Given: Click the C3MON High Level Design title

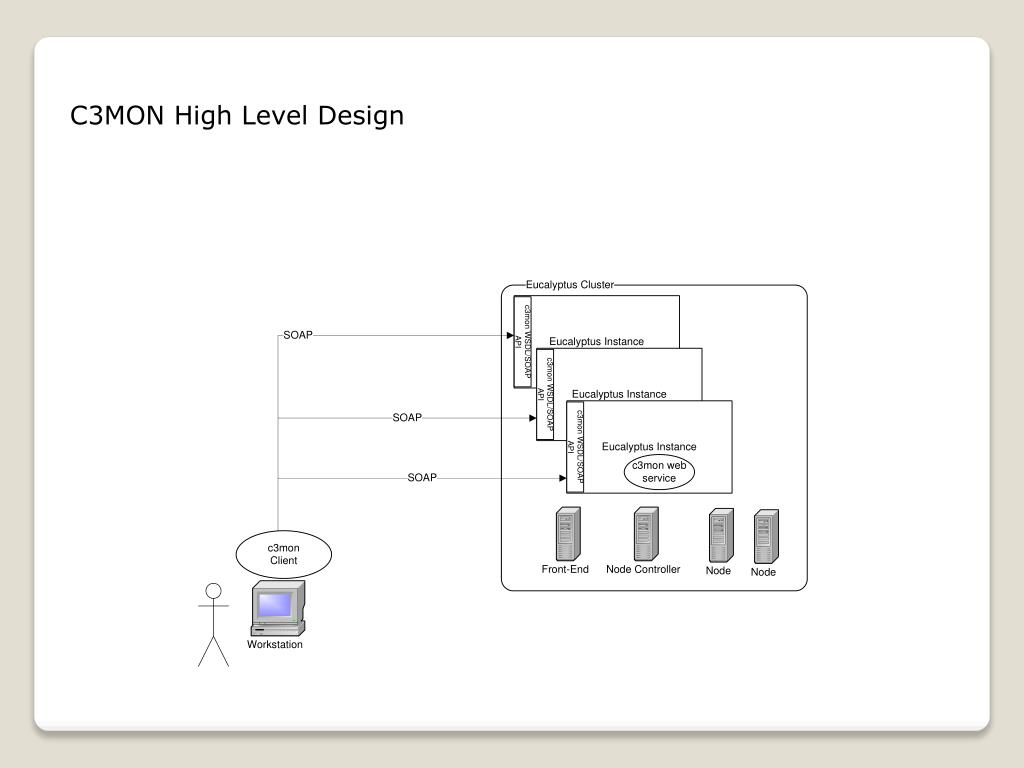Looking at the screenshot, I should tap(237, 116).
